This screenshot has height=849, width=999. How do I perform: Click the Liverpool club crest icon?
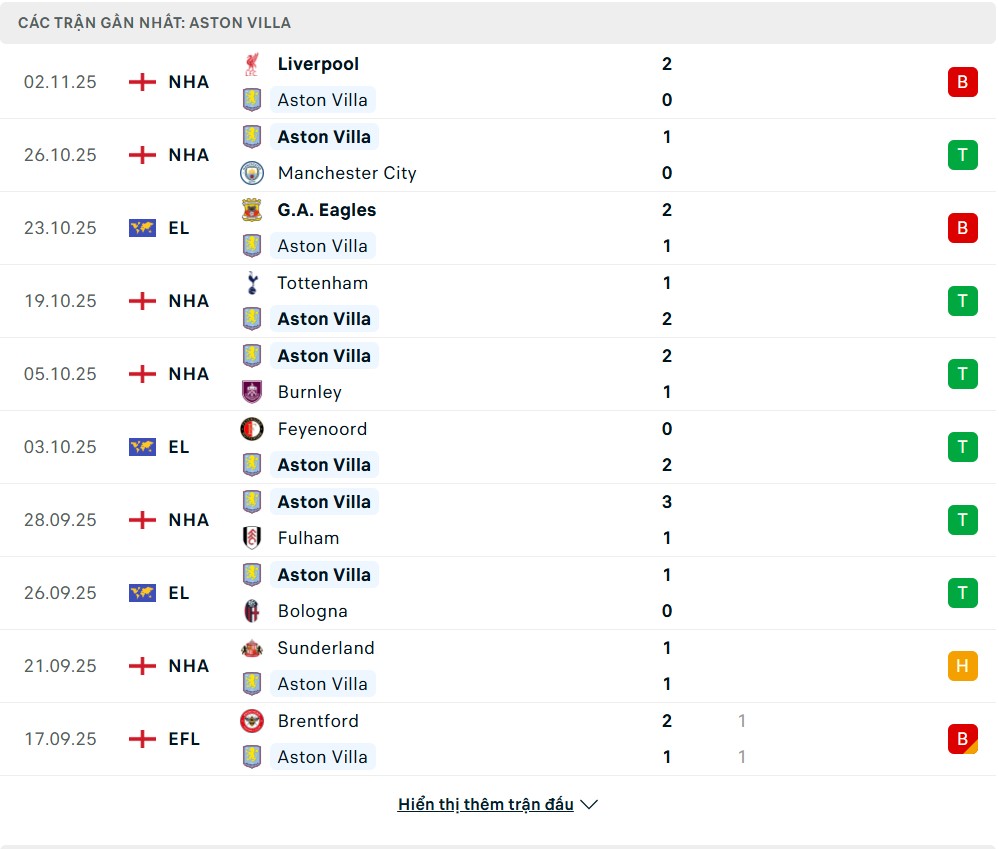[x=251, y=64]
